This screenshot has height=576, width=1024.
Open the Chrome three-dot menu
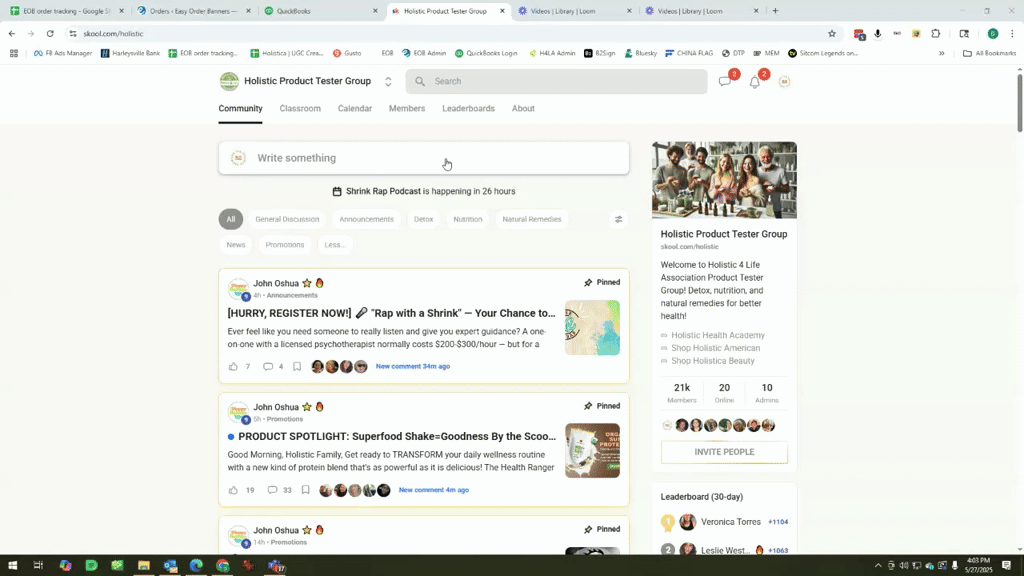(1012, 34)
